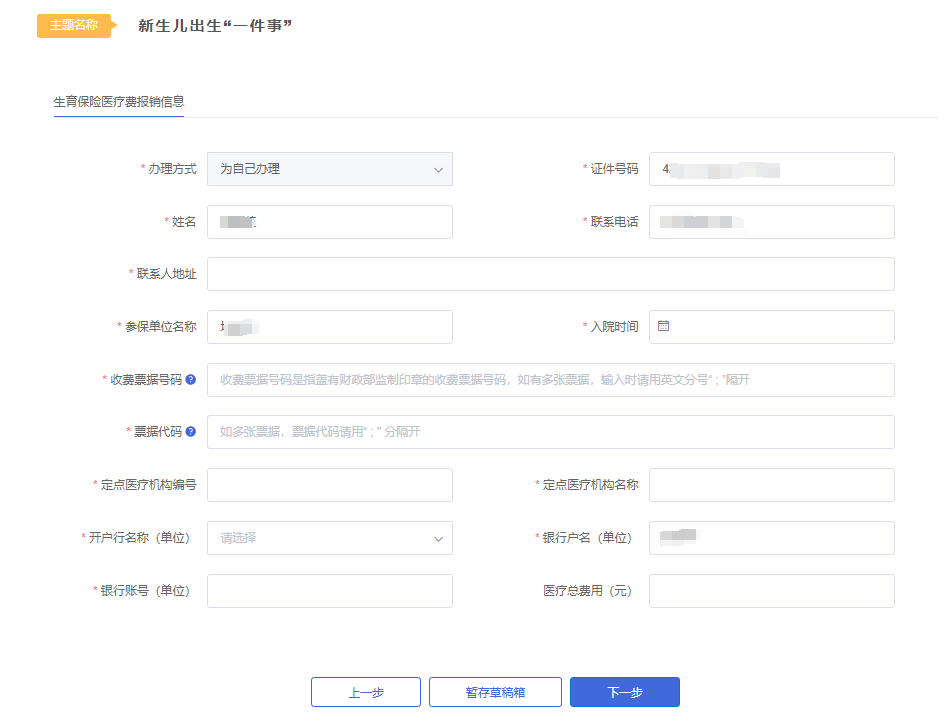Click the 上一步 button
The height and width of the screenshot is (726, 945).
(366, 692)
